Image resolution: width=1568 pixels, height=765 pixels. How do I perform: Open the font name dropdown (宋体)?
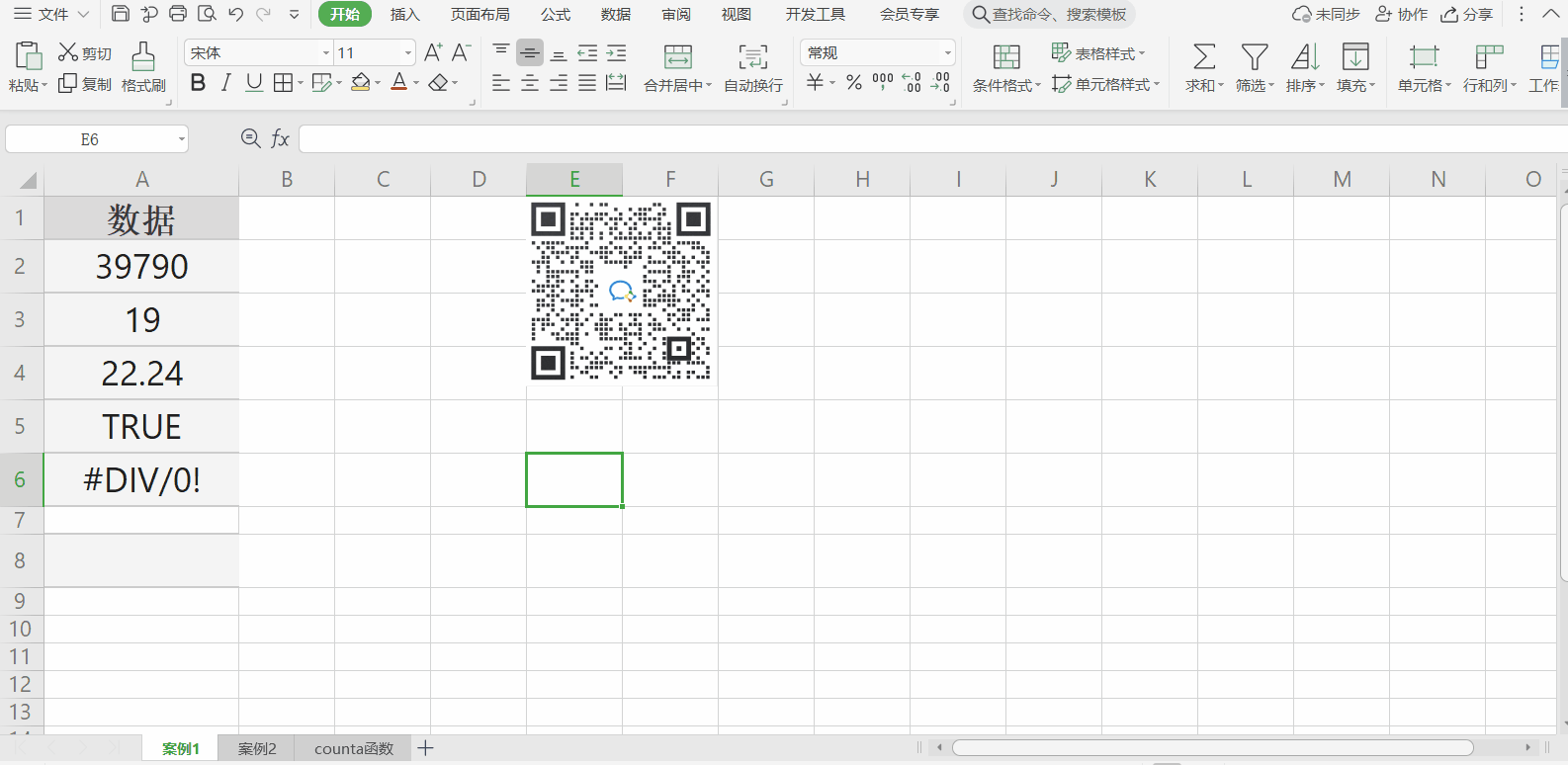(326, 52)
